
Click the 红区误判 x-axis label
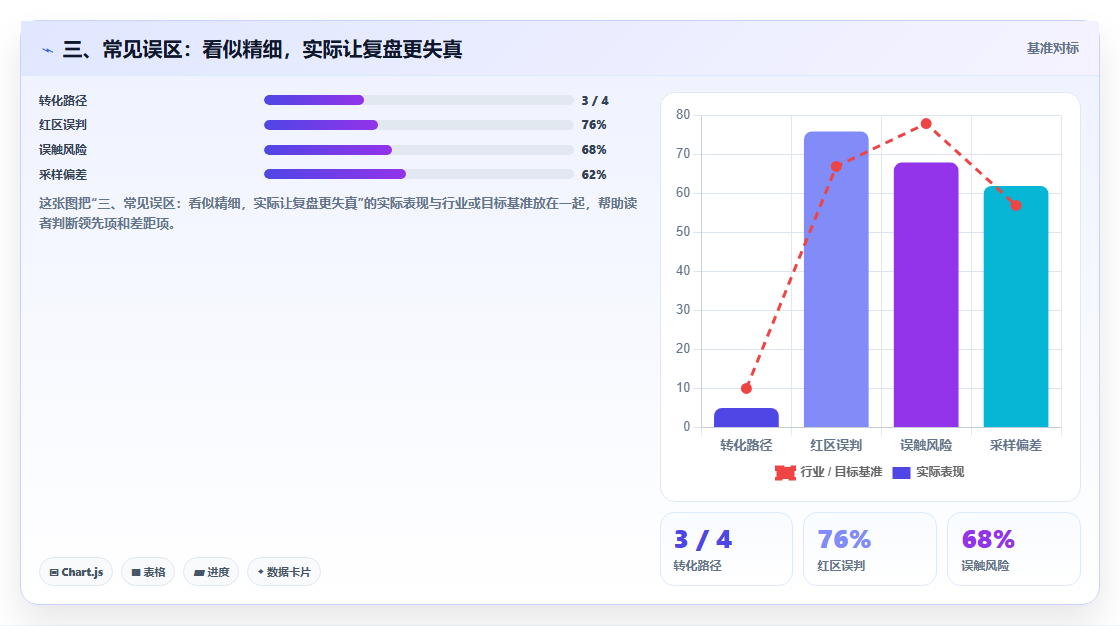pos(836,445)
